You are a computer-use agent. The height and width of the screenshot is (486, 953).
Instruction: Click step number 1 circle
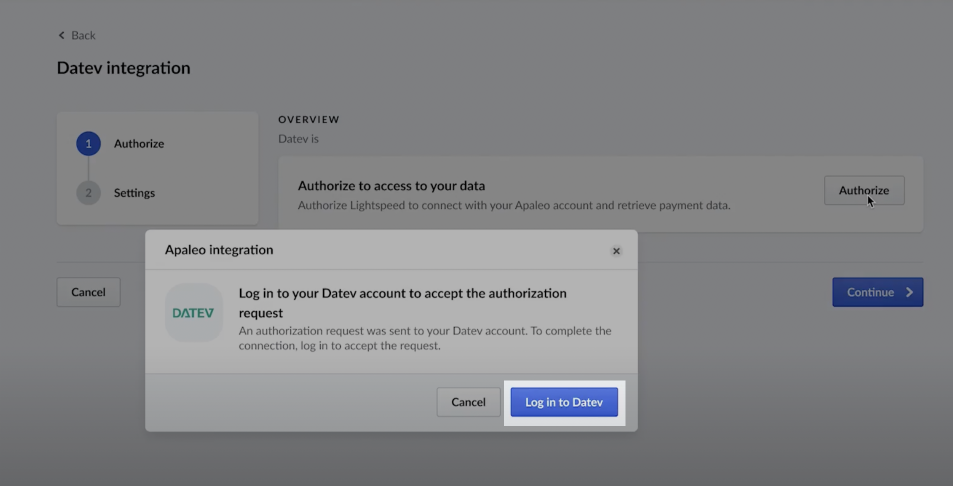click(x=88, y=144)
